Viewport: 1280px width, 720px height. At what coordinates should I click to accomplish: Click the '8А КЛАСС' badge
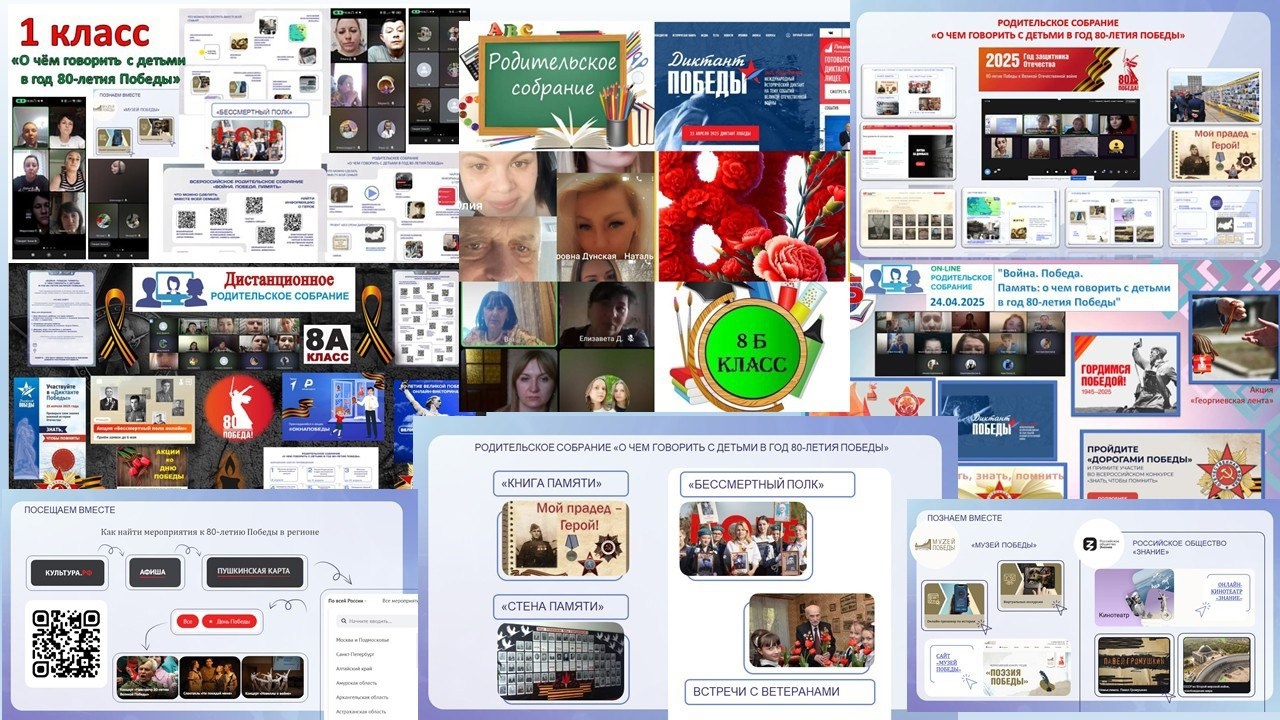pos(327,345)
